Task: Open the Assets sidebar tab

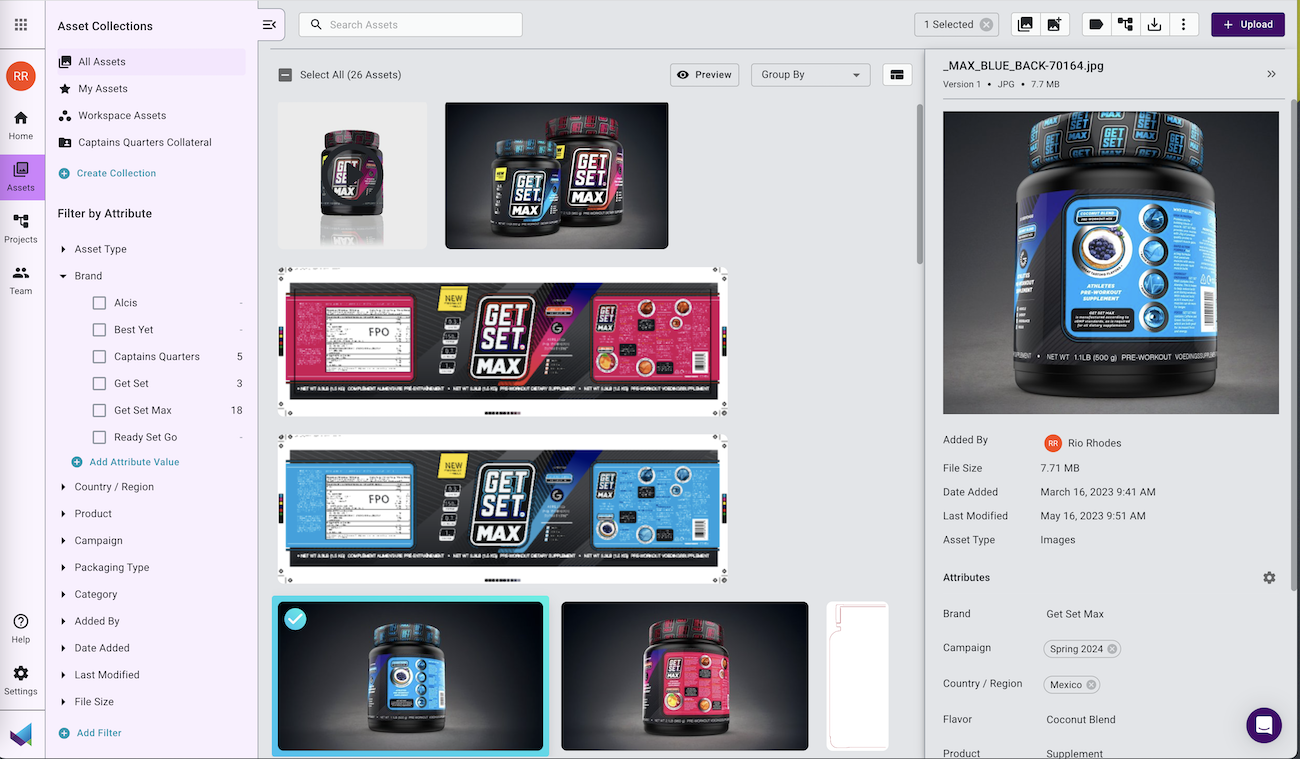Action: (x=21, y=177)
